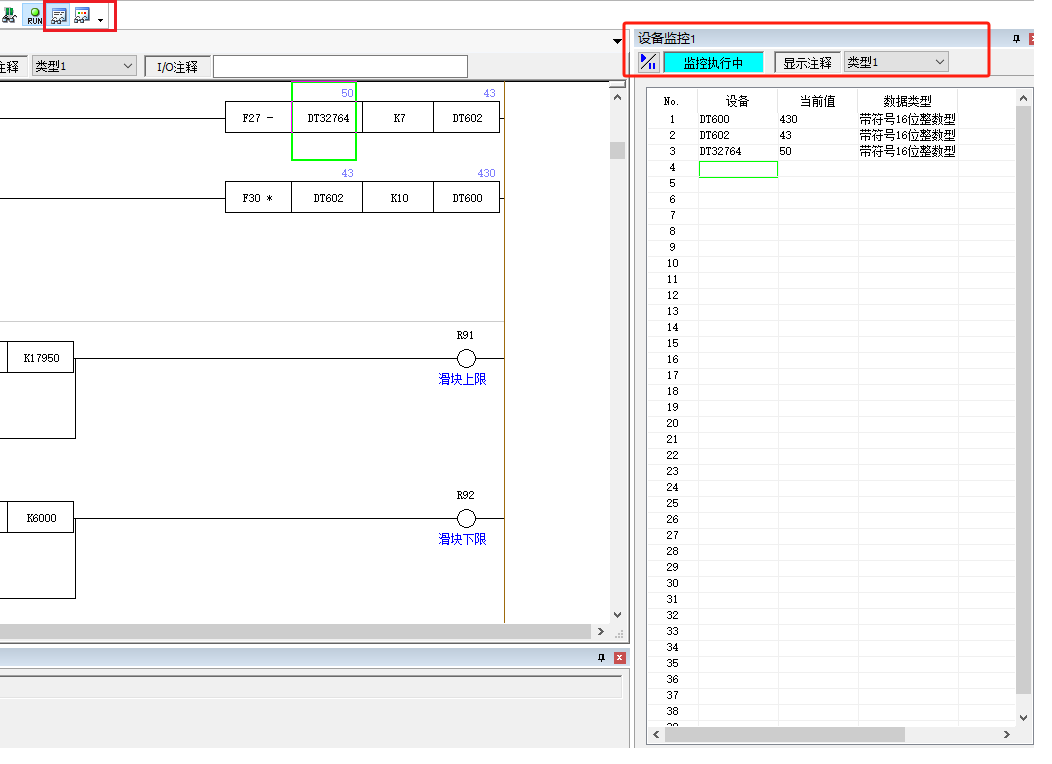The height and width of the screenshot is (764, 1052).
Task: Toggle the 监控执行中 monitoring status button
Action: [713, 63]
